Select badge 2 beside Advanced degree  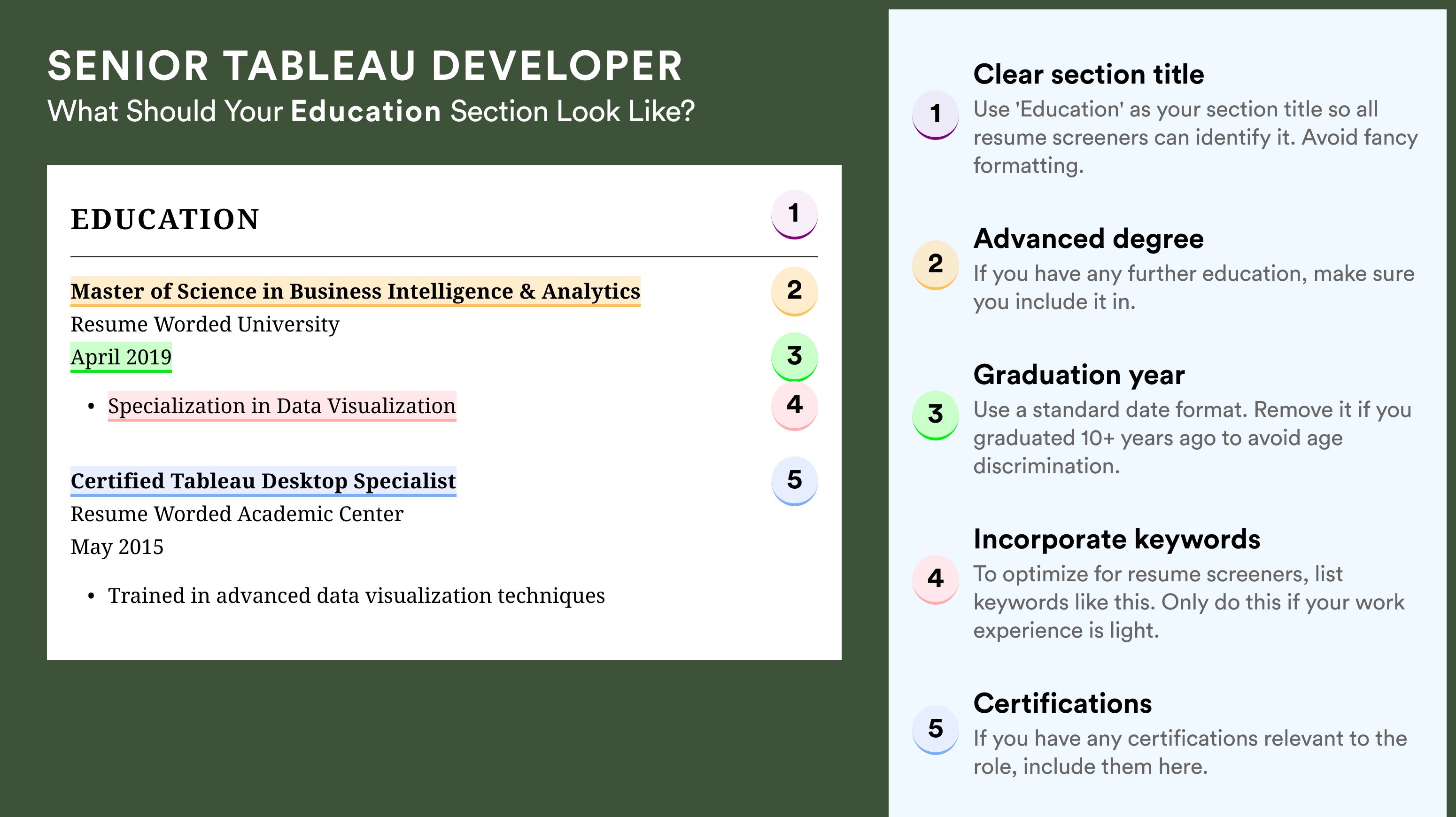click(936, 265)
